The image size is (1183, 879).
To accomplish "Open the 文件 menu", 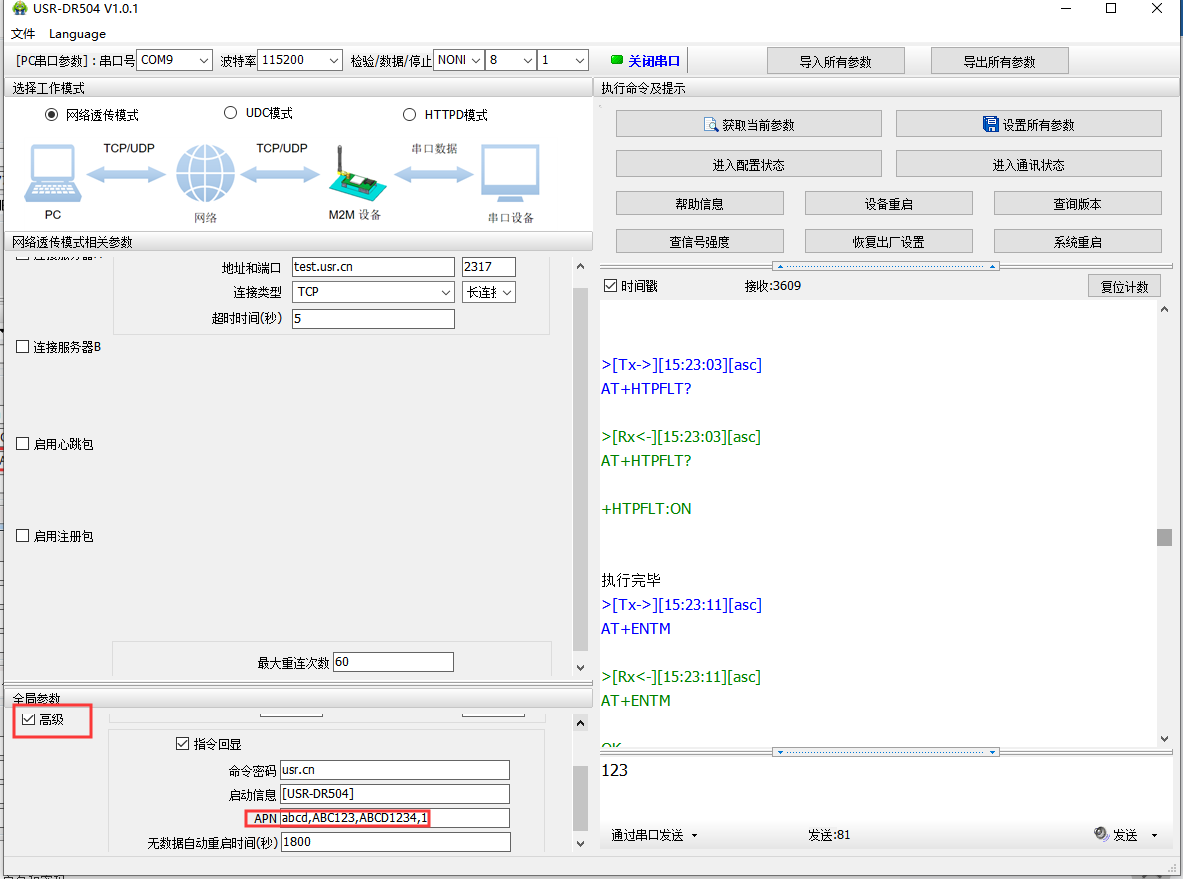I will click(23, 34).
